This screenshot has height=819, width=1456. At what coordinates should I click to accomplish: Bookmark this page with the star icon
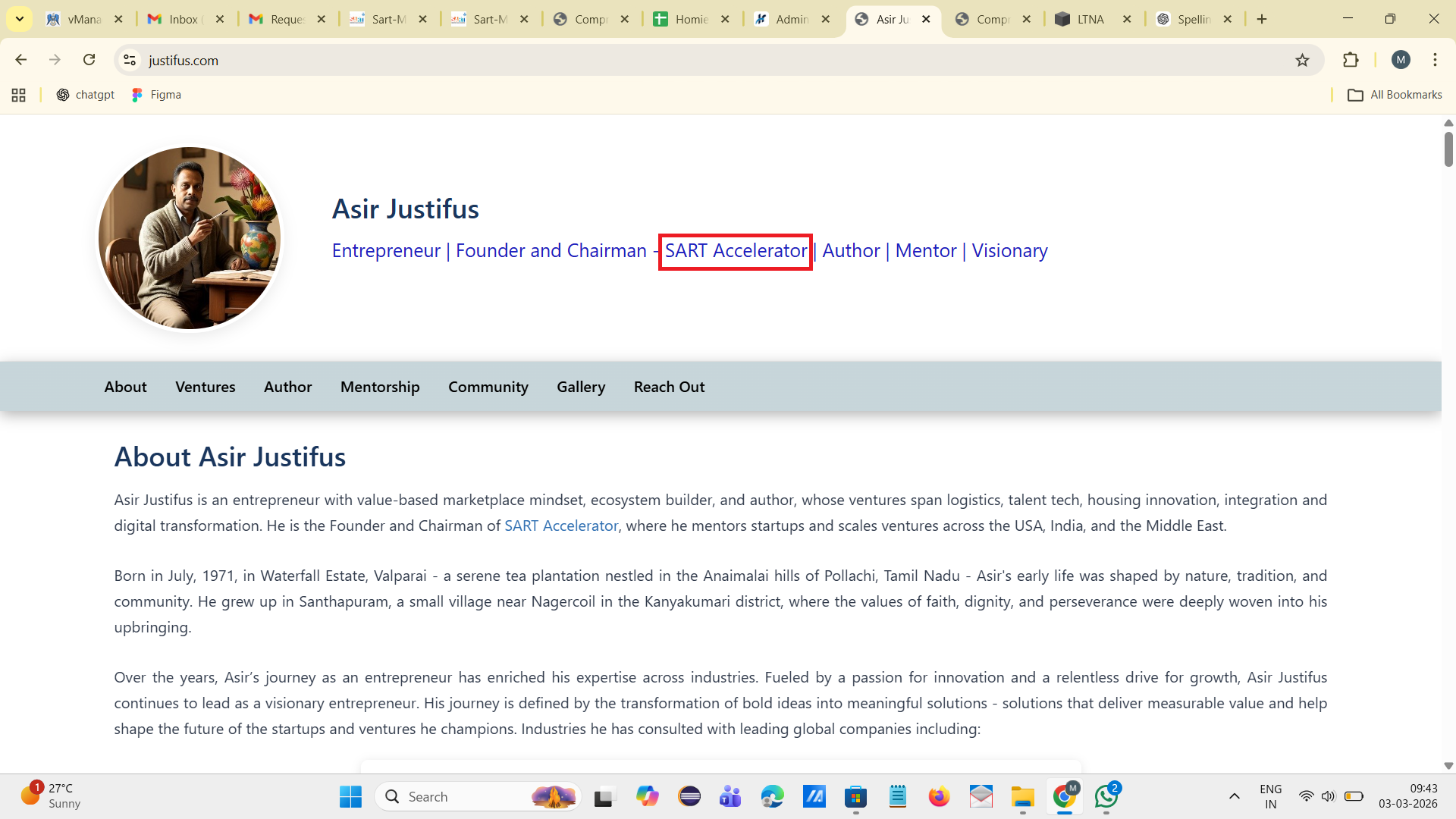pyautogui.click(x=1302, y=60)
